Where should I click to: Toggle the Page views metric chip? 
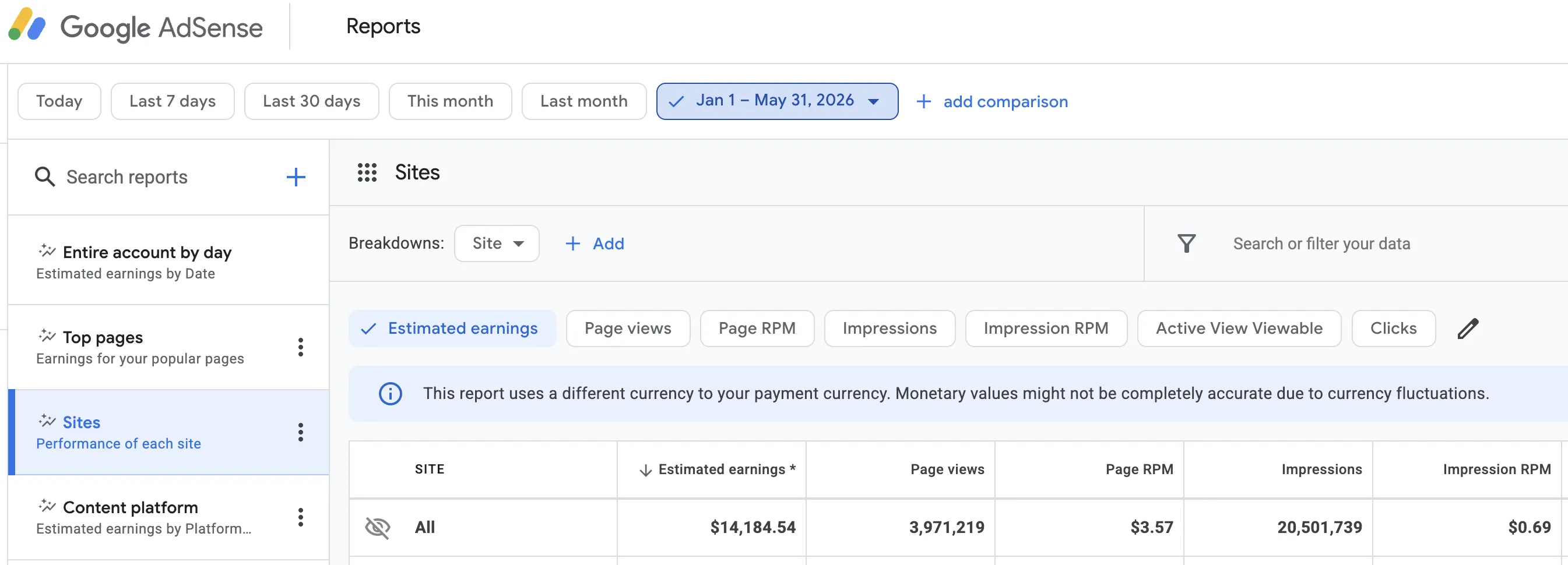(628, 329)
